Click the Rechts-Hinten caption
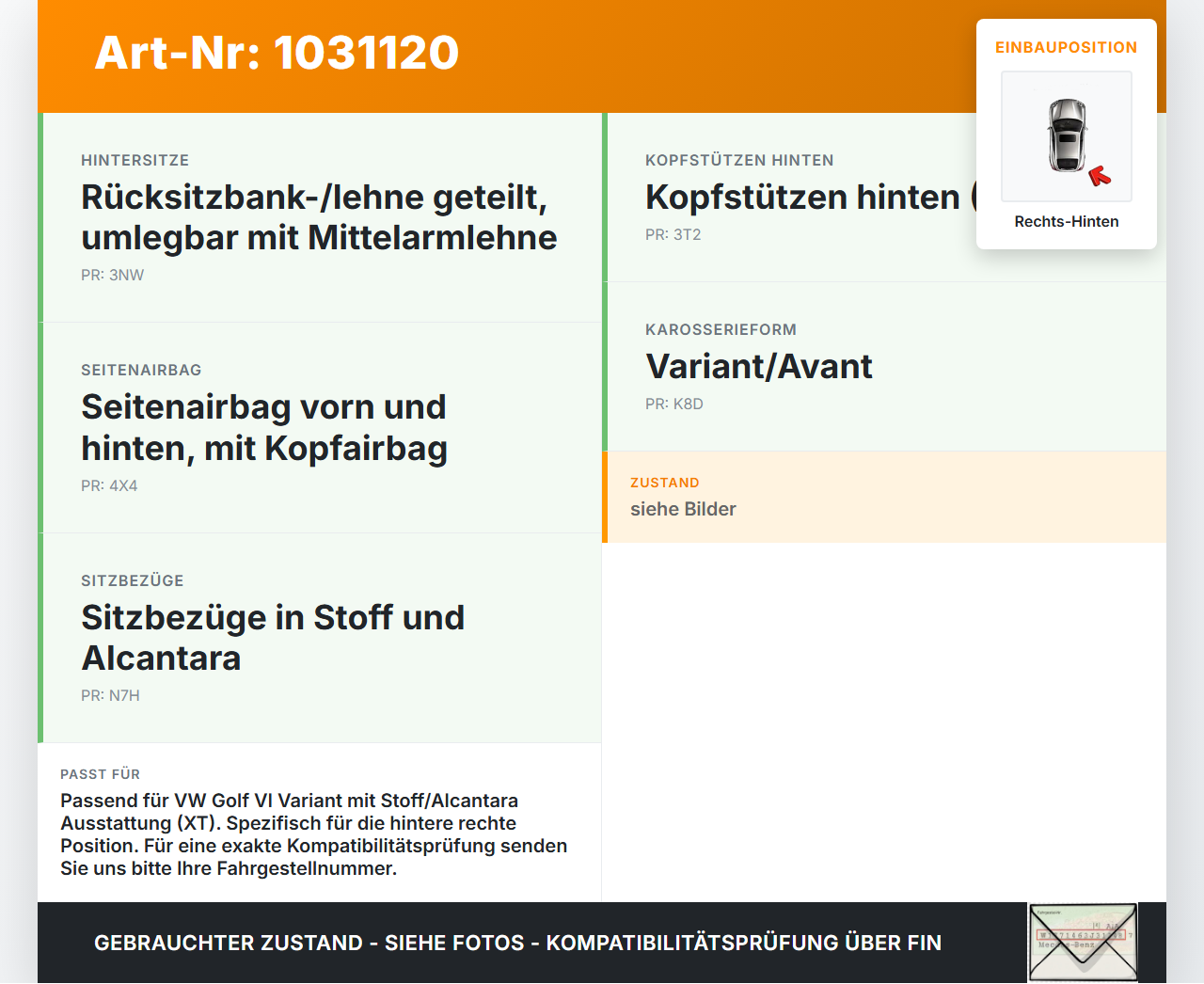Screen dimensions: 1204x984 [1067, 221]
